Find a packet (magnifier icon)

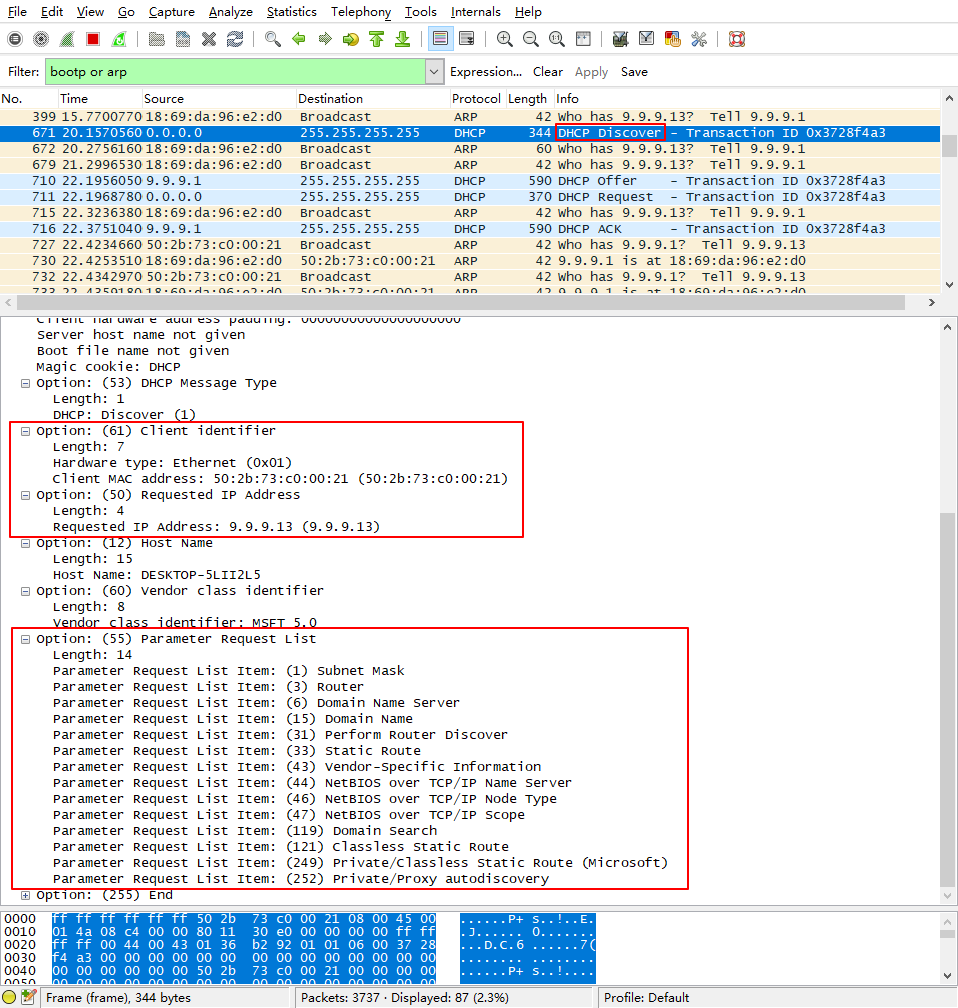[273, 39]
